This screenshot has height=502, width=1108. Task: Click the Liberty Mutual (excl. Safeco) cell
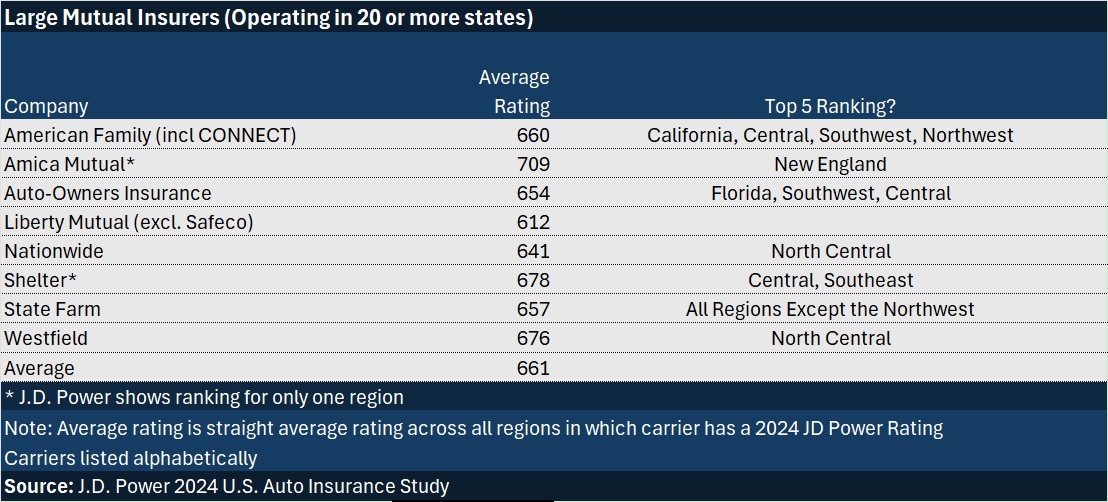point(129,222)
